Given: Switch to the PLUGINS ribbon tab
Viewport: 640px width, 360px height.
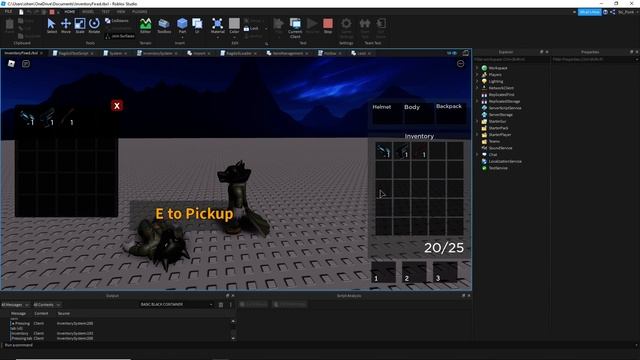Looking at the screenshot, I should (x=140, y=12).
